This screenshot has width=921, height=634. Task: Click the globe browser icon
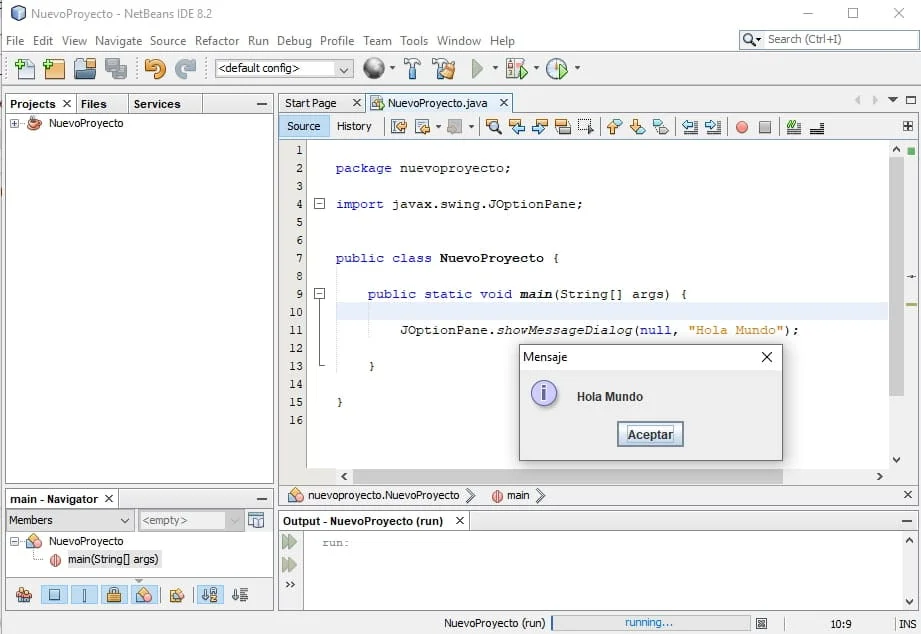click(374, 68)
